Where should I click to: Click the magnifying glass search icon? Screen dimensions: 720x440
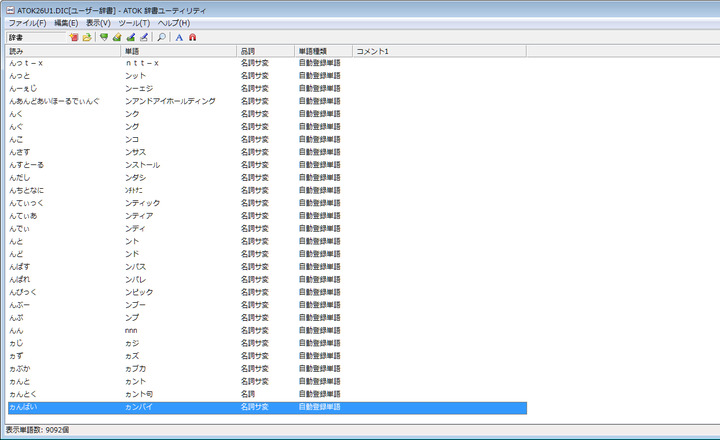coord(162,37)
